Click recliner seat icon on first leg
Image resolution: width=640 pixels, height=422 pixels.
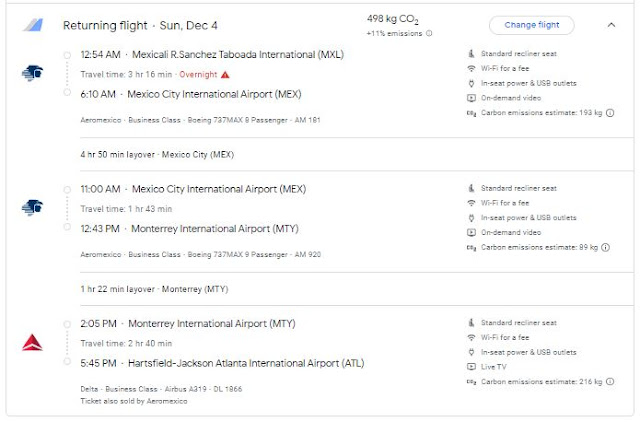[x=472, y=52]
